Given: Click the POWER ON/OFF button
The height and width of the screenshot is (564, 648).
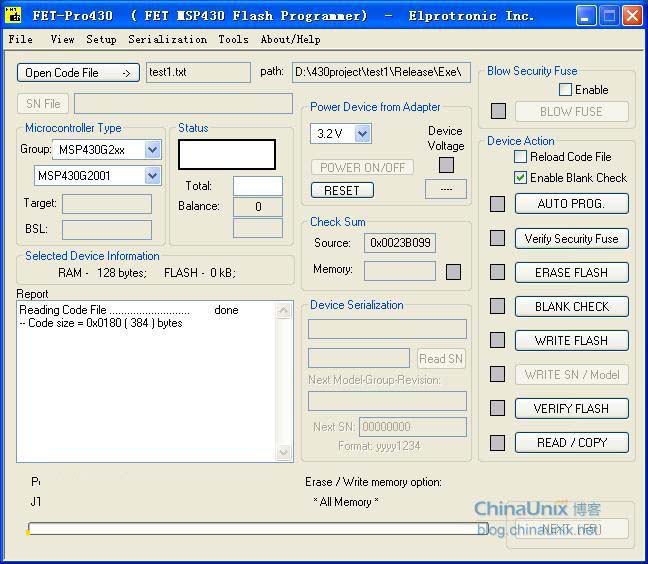Looking at the screenshot, I should click(x=362, y=167).
